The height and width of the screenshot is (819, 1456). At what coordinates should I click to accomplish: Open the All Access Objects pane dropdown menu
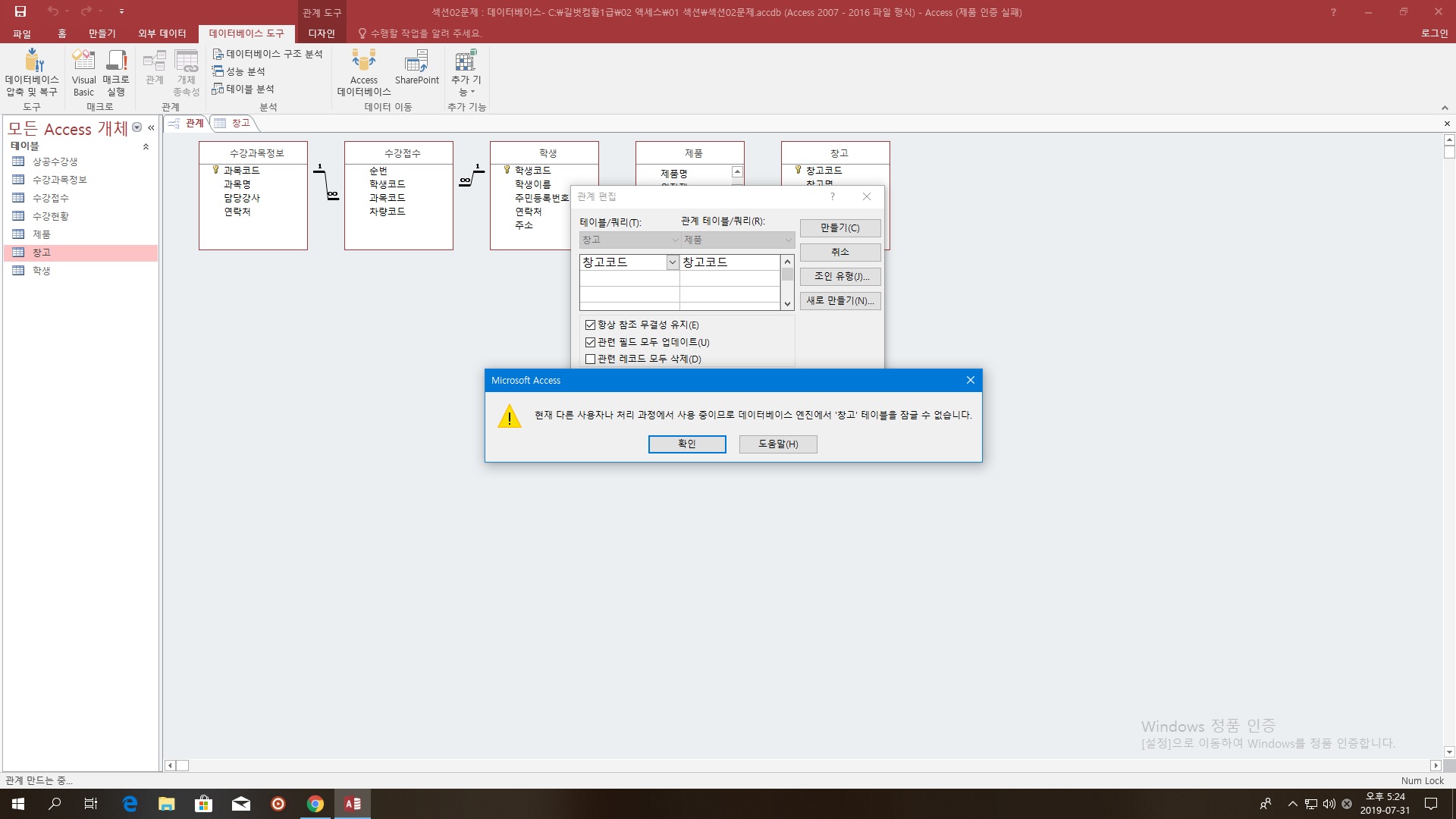pyautogui.click(x=137, y=128)
